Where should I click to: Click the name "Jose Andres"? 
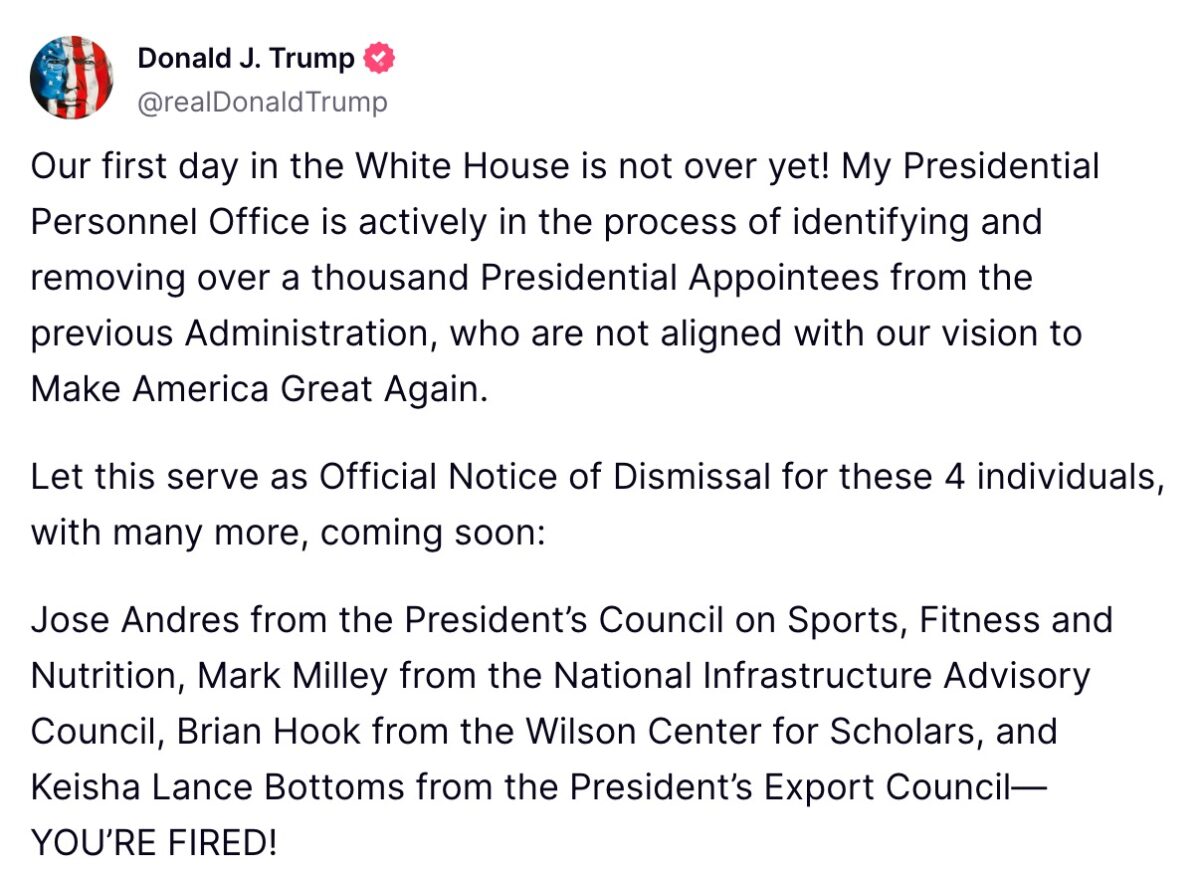point(135,620)
